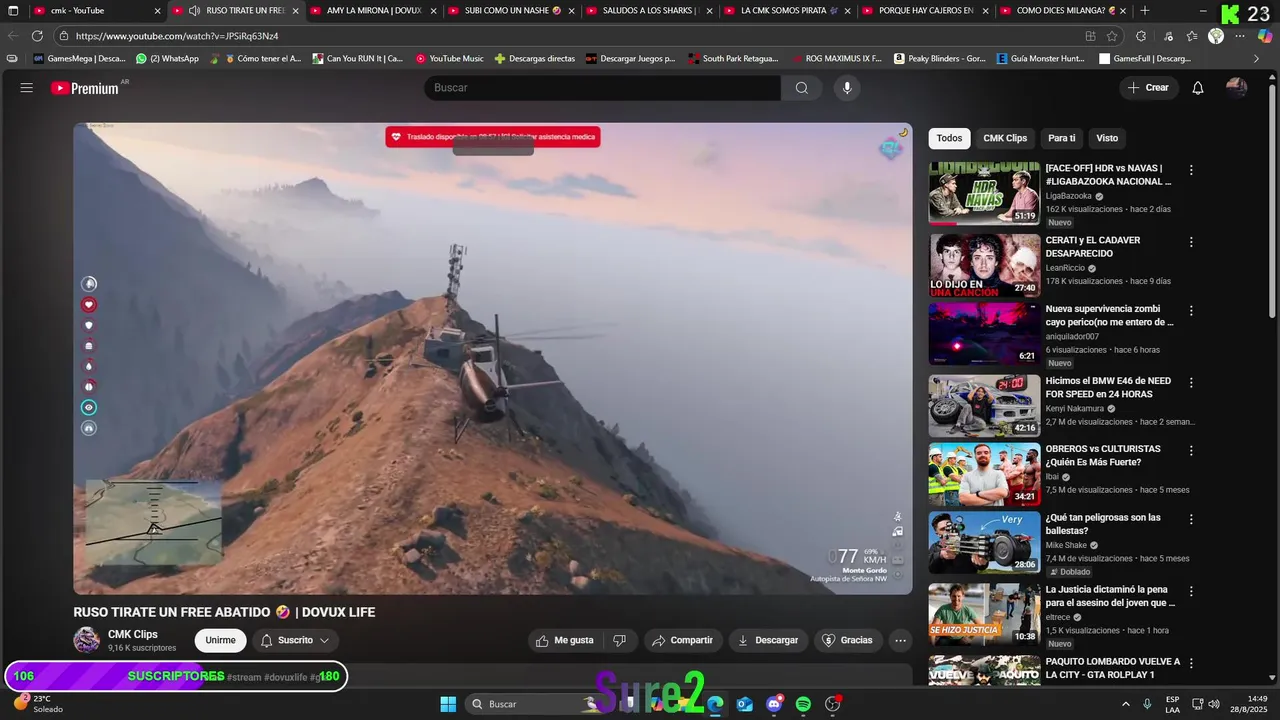Click the Crear button
Image resolution: width=1280 pixels, height=720 pixels.
pyautogui.click(x=1148, y=88)
